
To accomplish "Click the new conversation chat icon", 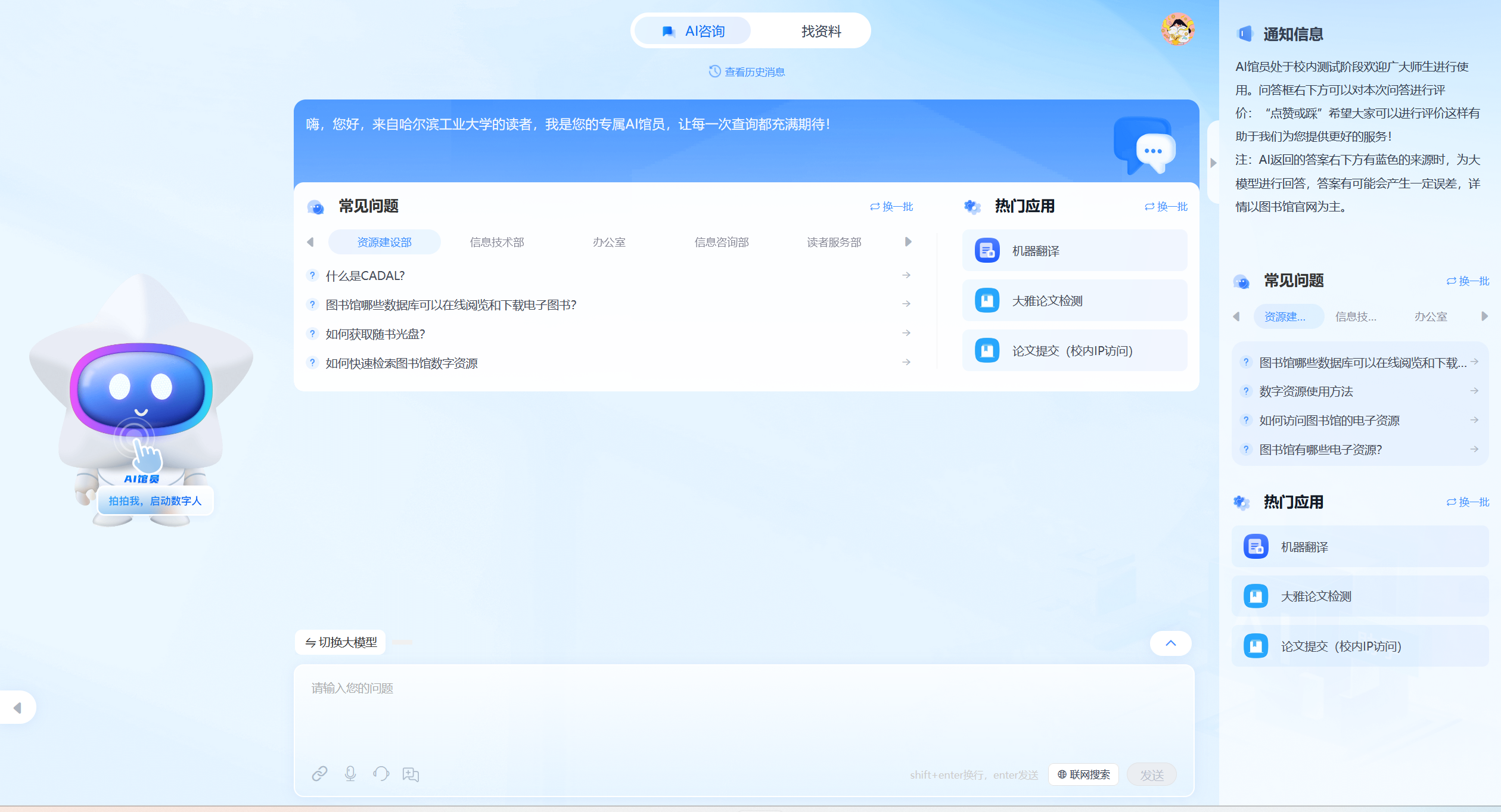I will click(411, 774).
